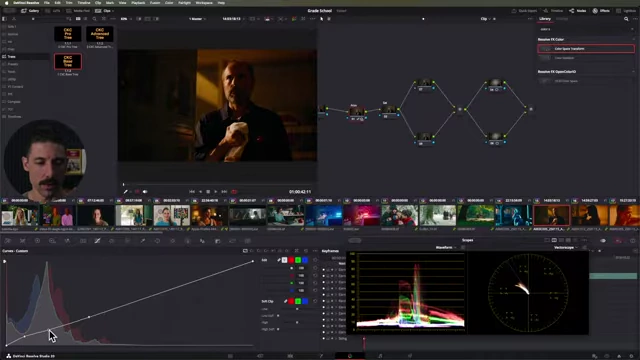The height and width of the screenshot is (360, 640).
Task: Open the Media Pool panel
Action: [x=78, y=11]
